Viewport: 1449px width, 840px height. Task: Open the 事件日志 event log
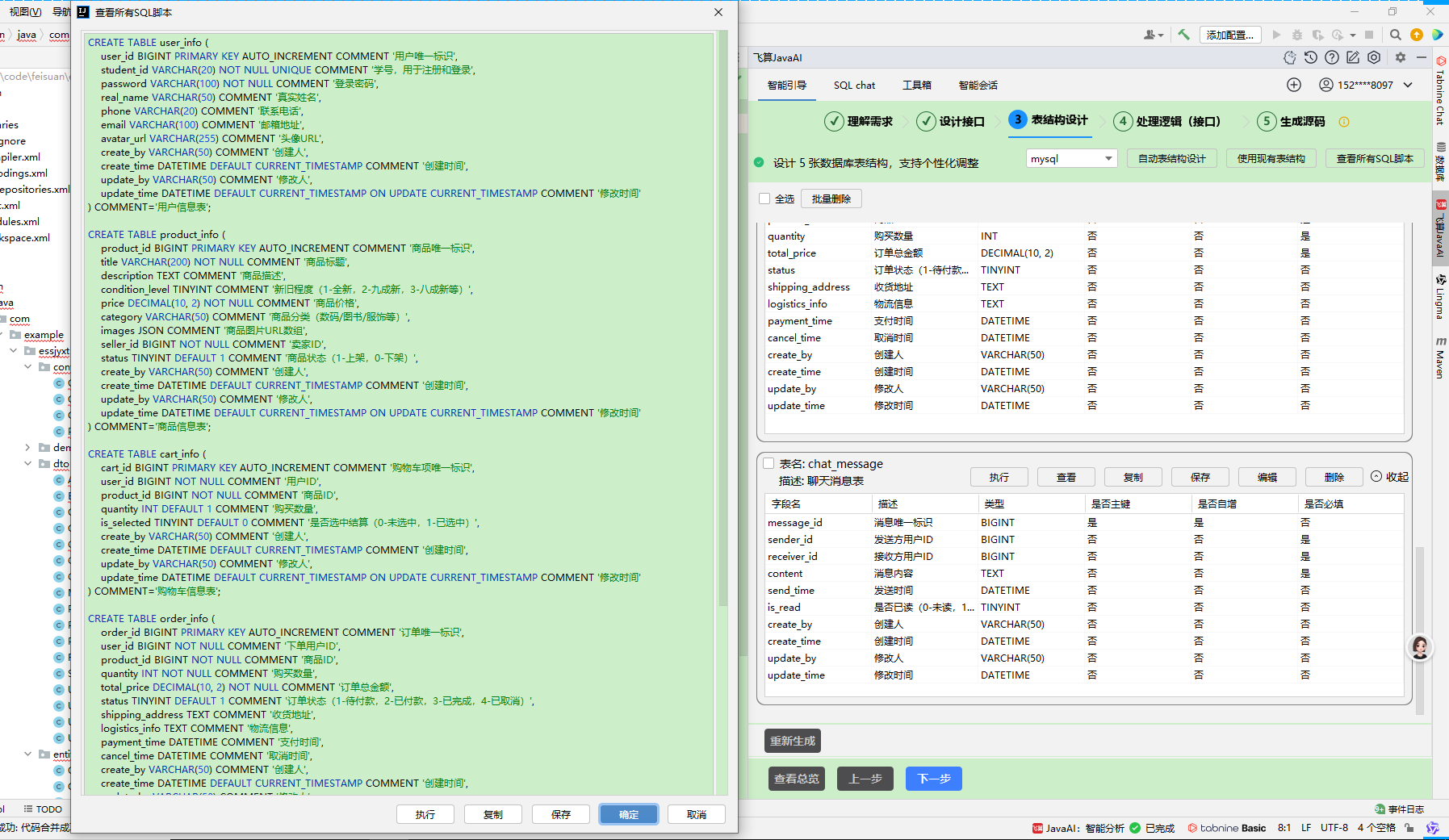coord(1399,809)
